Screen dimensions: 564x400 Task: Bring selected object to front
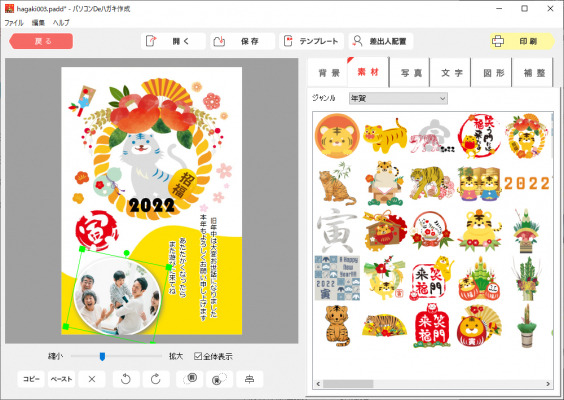[190, 379]
